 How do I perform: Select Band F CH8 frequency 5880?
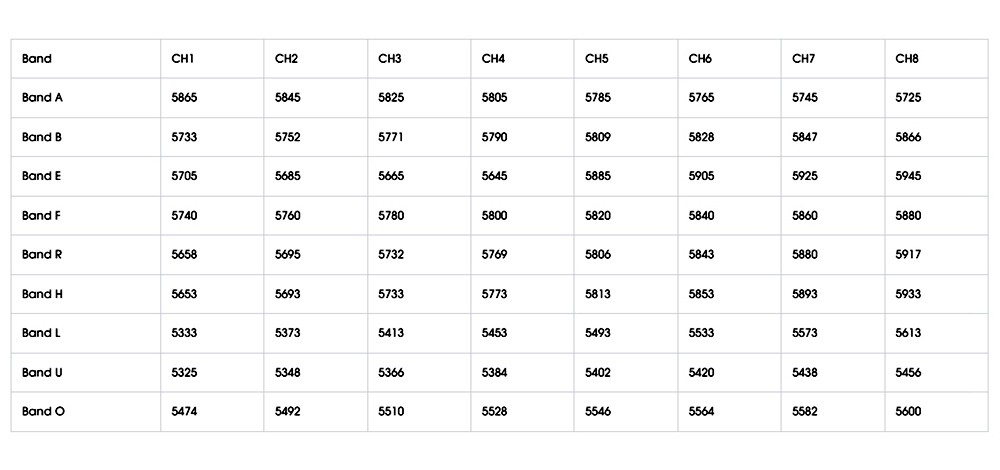908,216
